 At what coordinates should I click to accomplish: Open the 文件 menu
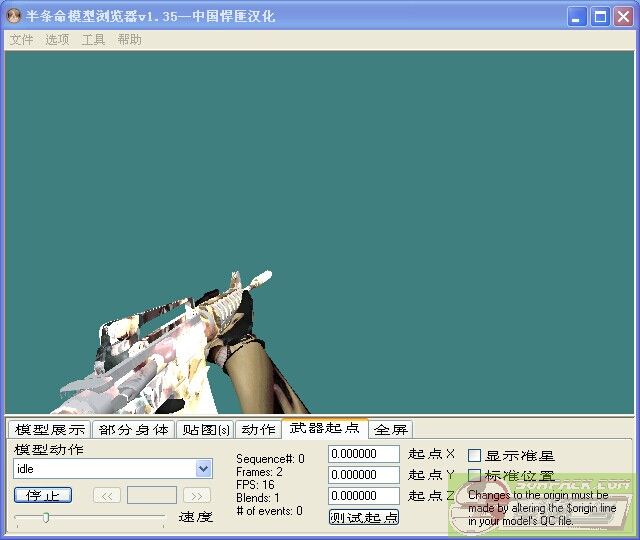[x=21, y=40]
